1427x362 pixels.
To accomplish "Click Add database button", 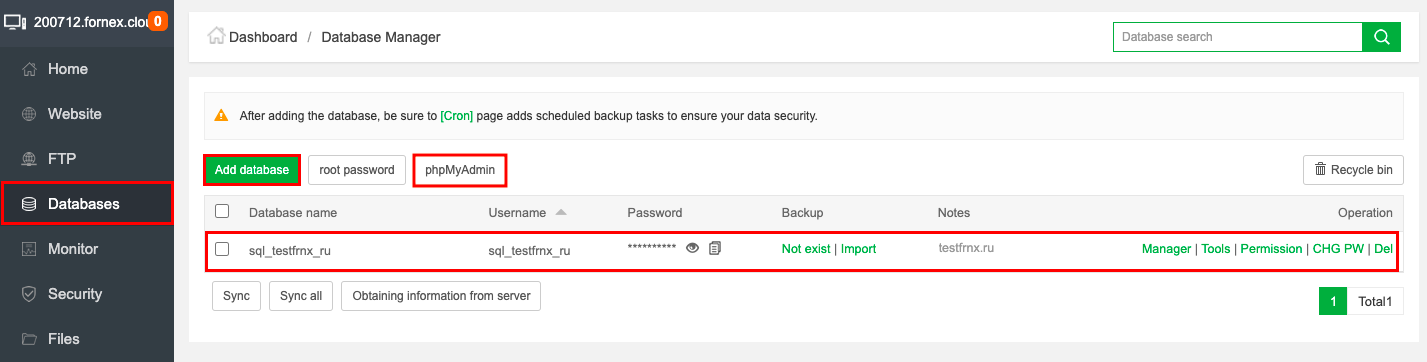I will (x=252, y=170).
